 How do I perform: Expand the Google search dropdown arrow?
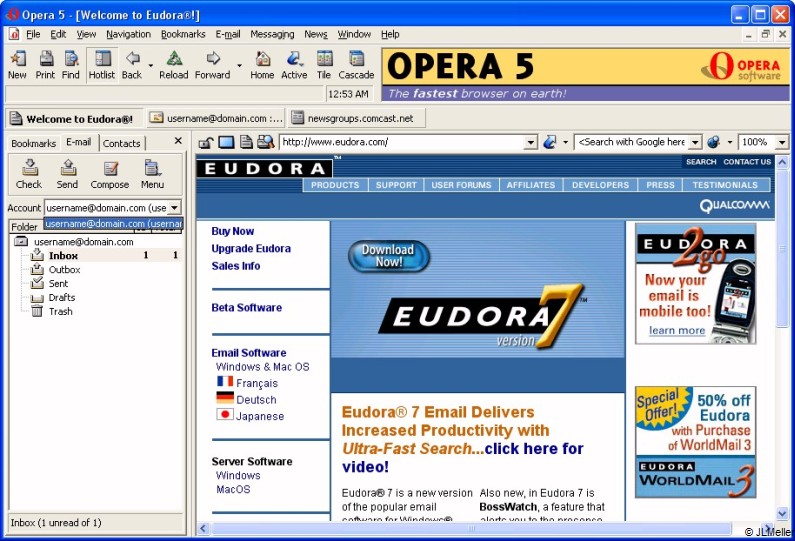696,142
